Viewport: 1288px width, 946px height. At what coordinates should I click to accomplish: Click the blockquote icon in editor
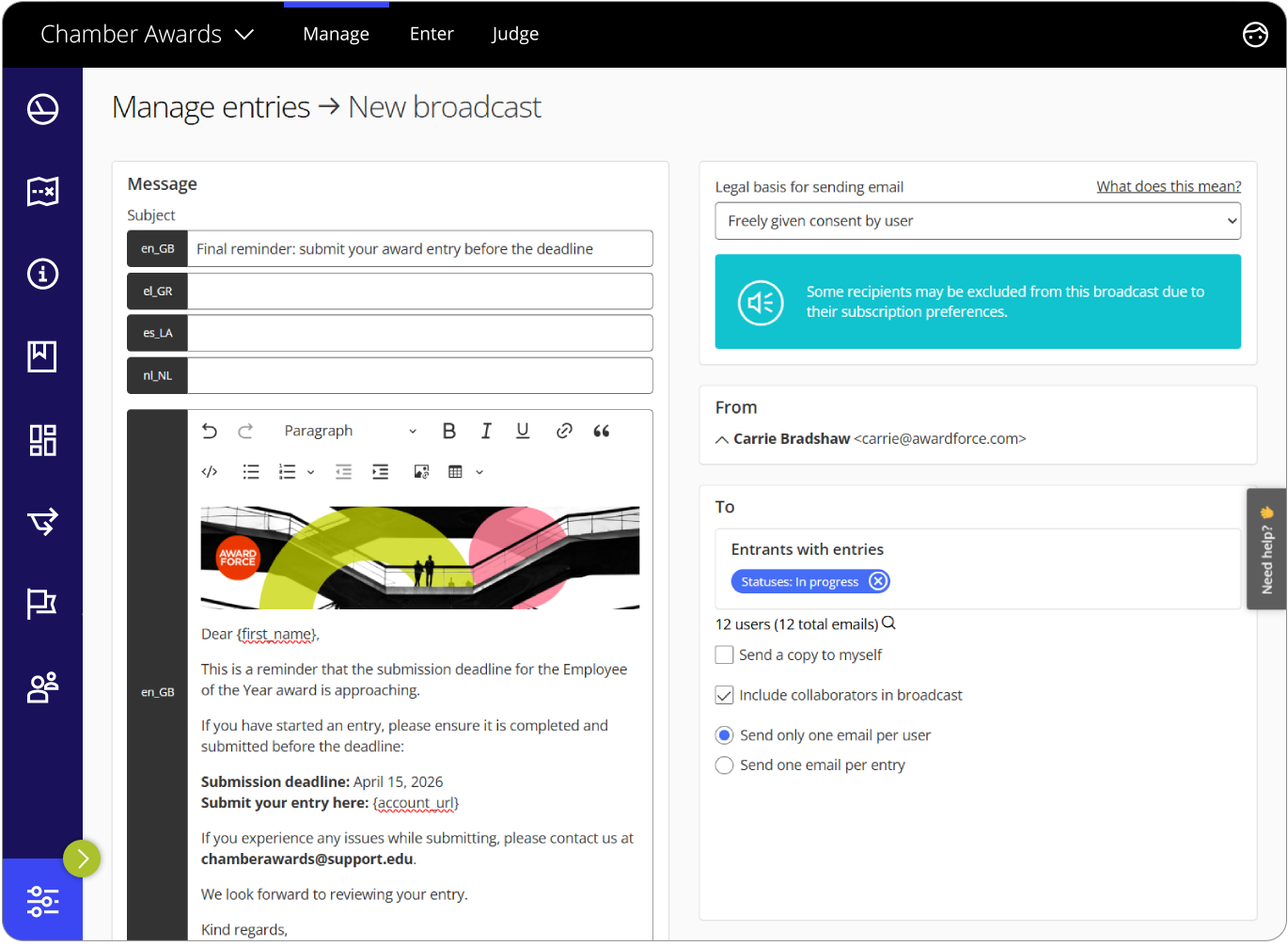pos(602,431)
